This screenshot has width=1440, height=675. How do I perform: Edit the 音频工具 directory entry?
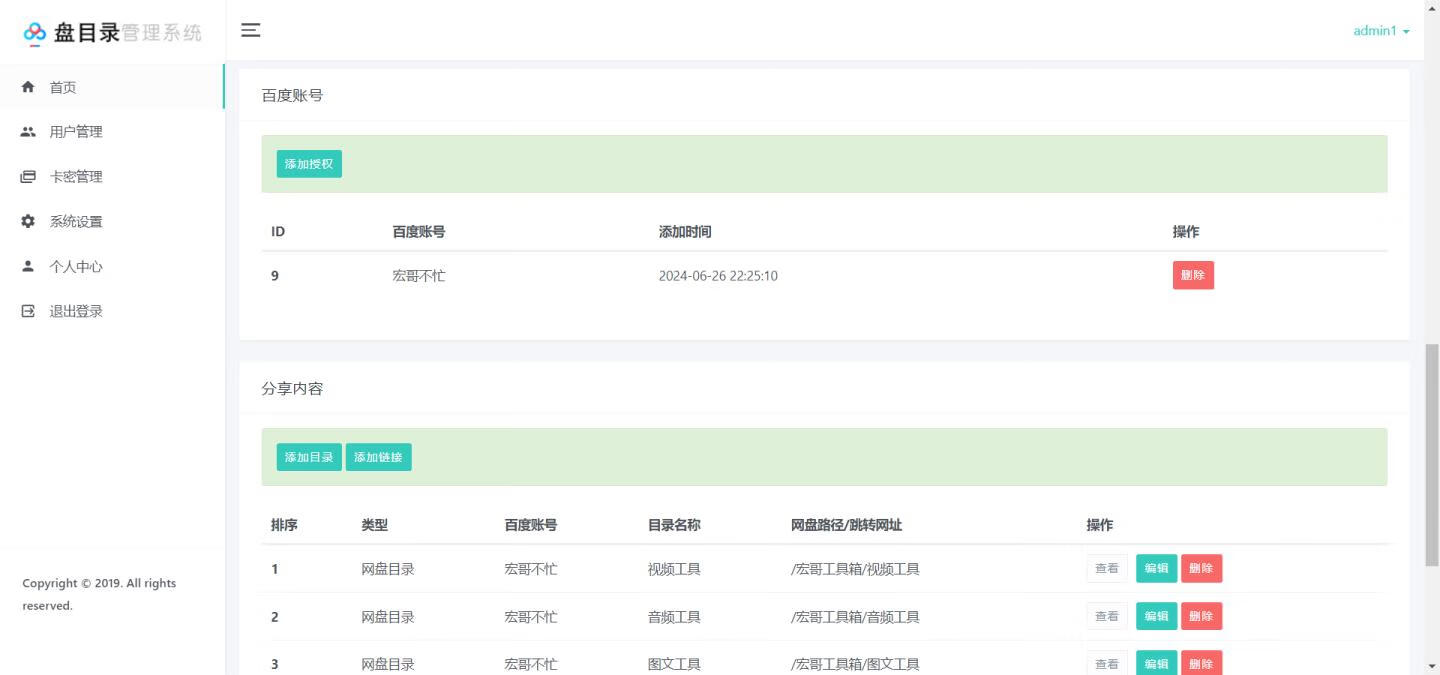click(x=1156, y=616)
